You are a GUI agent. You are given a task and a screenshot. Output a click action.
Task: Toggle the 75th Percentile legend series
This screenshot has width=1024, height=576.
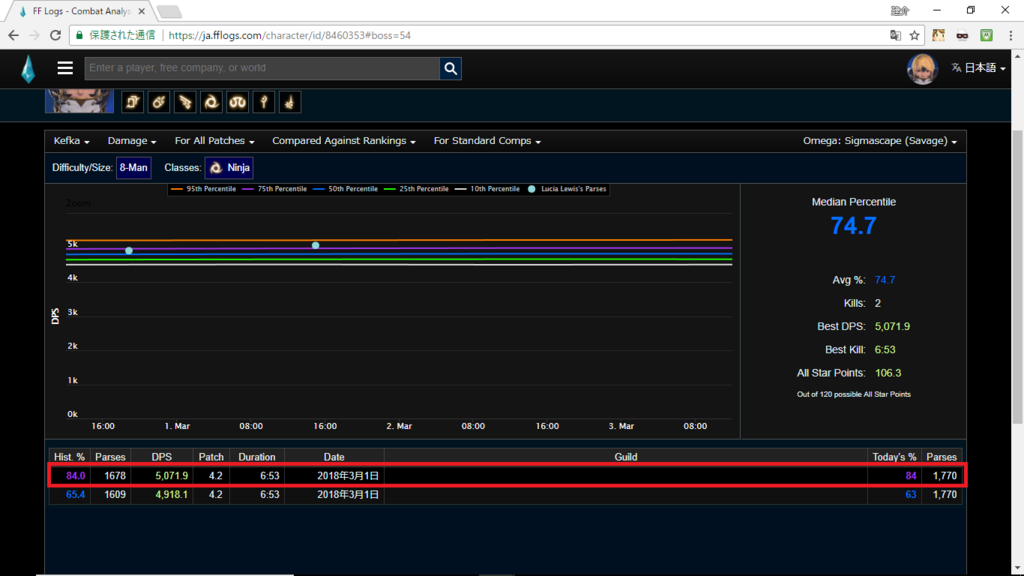click(x=274, y=189)
